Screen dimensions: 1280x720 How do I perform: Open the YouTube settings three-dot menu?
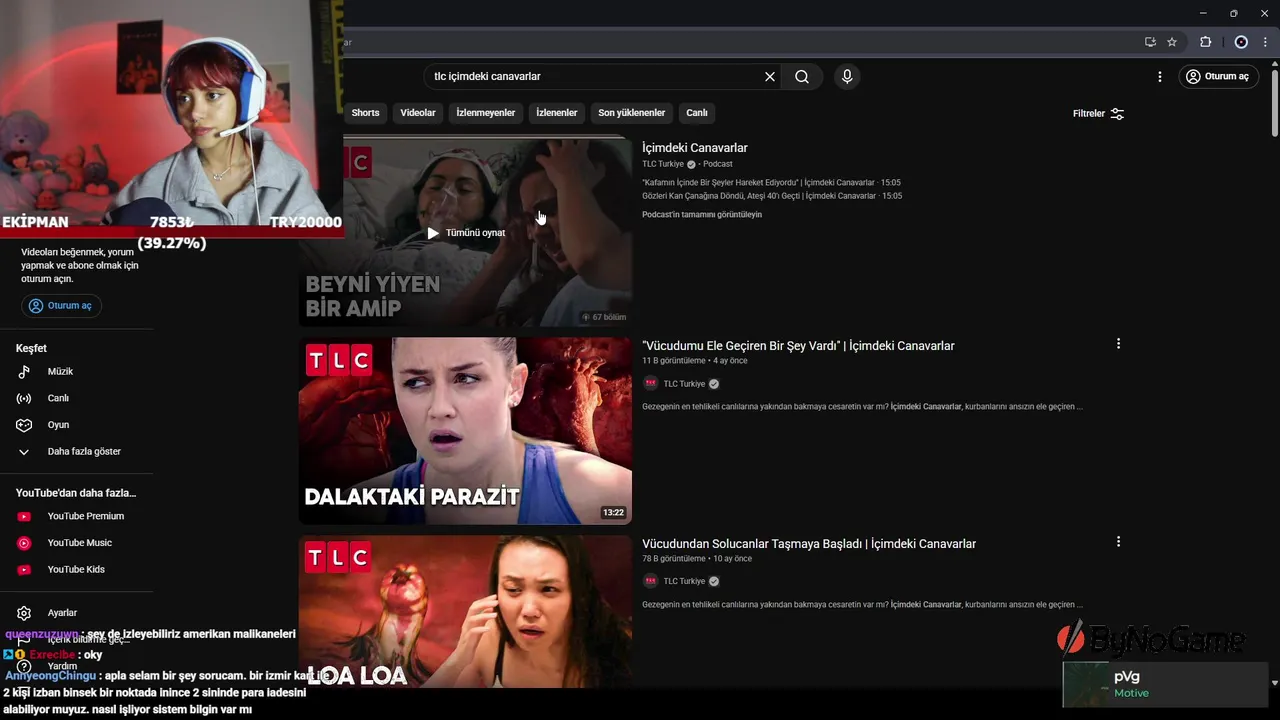point(1160,77)
